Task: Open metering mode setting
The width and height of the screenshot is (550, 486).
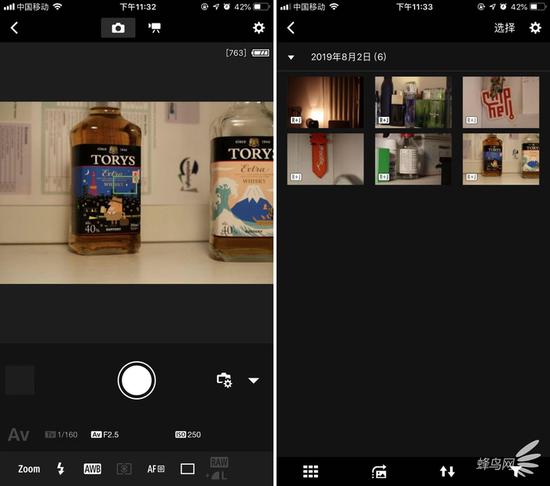Action: tap(124, 469)
